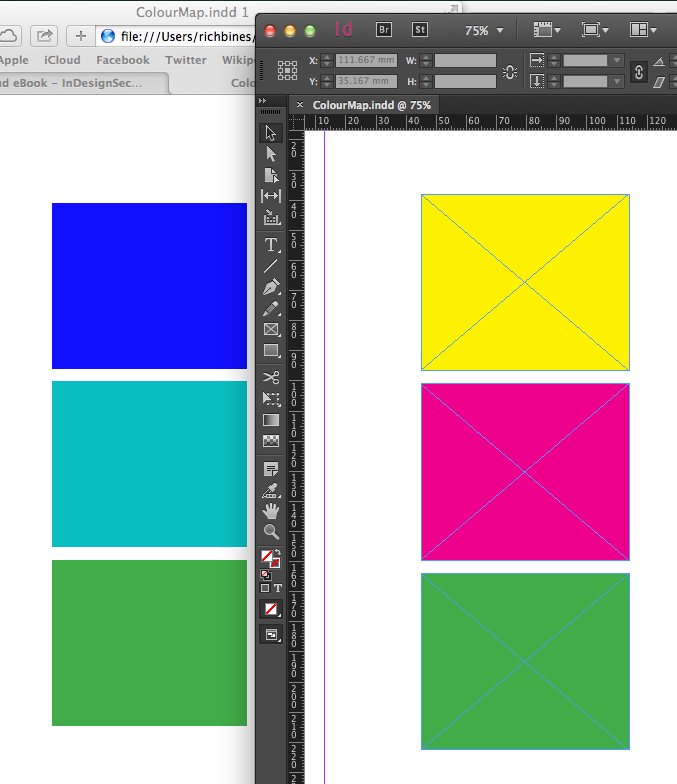This screenshot has width=677, height=784.
Task: Click the X position stepper arrows
Action: pos(327,60)
